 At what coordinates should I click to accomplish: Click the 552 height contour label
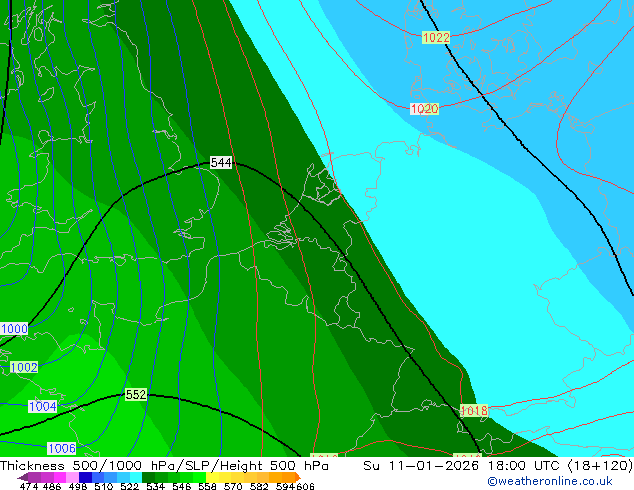135,394
